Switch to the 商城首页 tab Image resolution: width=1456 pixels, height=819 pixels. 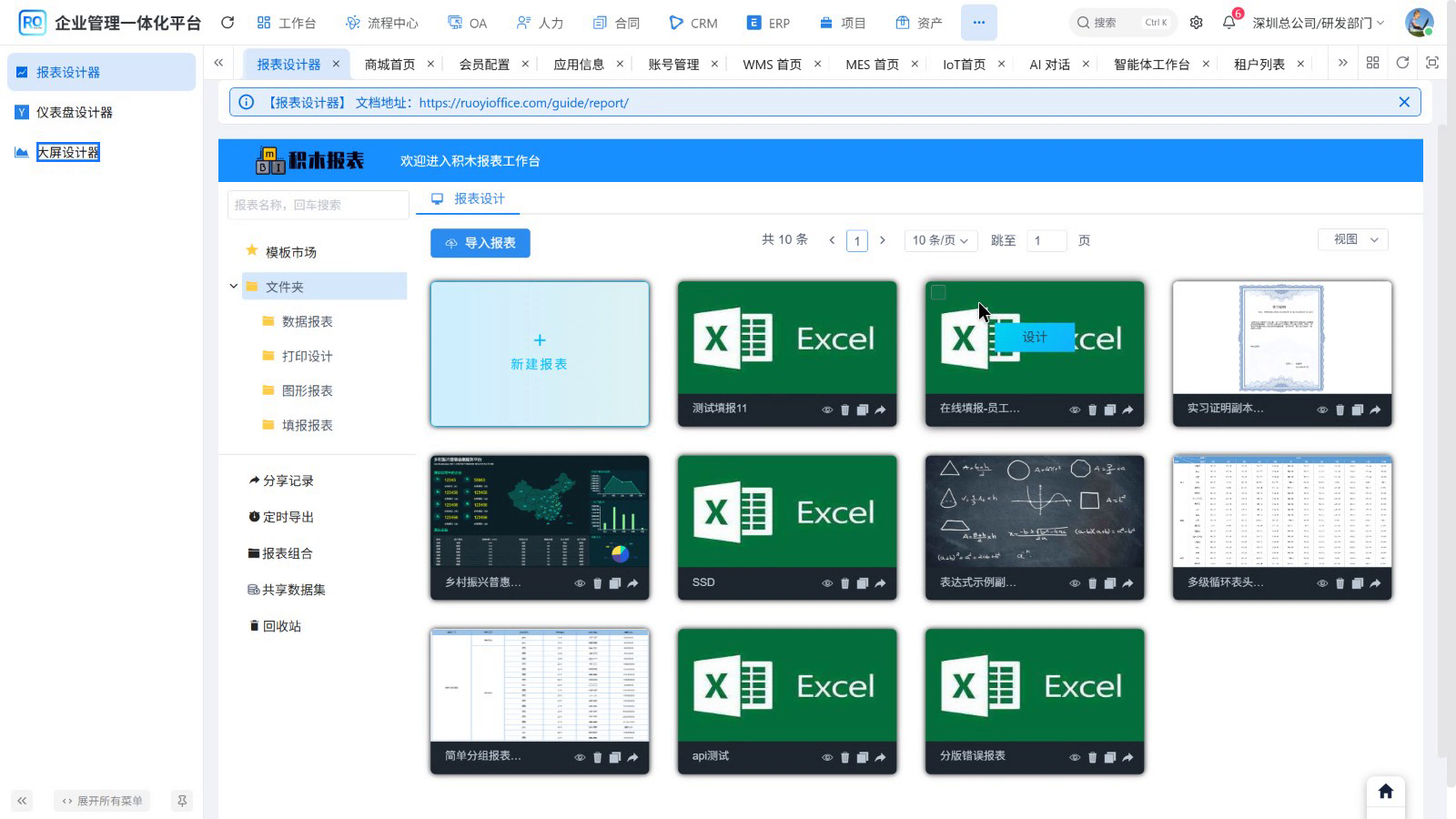click(389, 64)
